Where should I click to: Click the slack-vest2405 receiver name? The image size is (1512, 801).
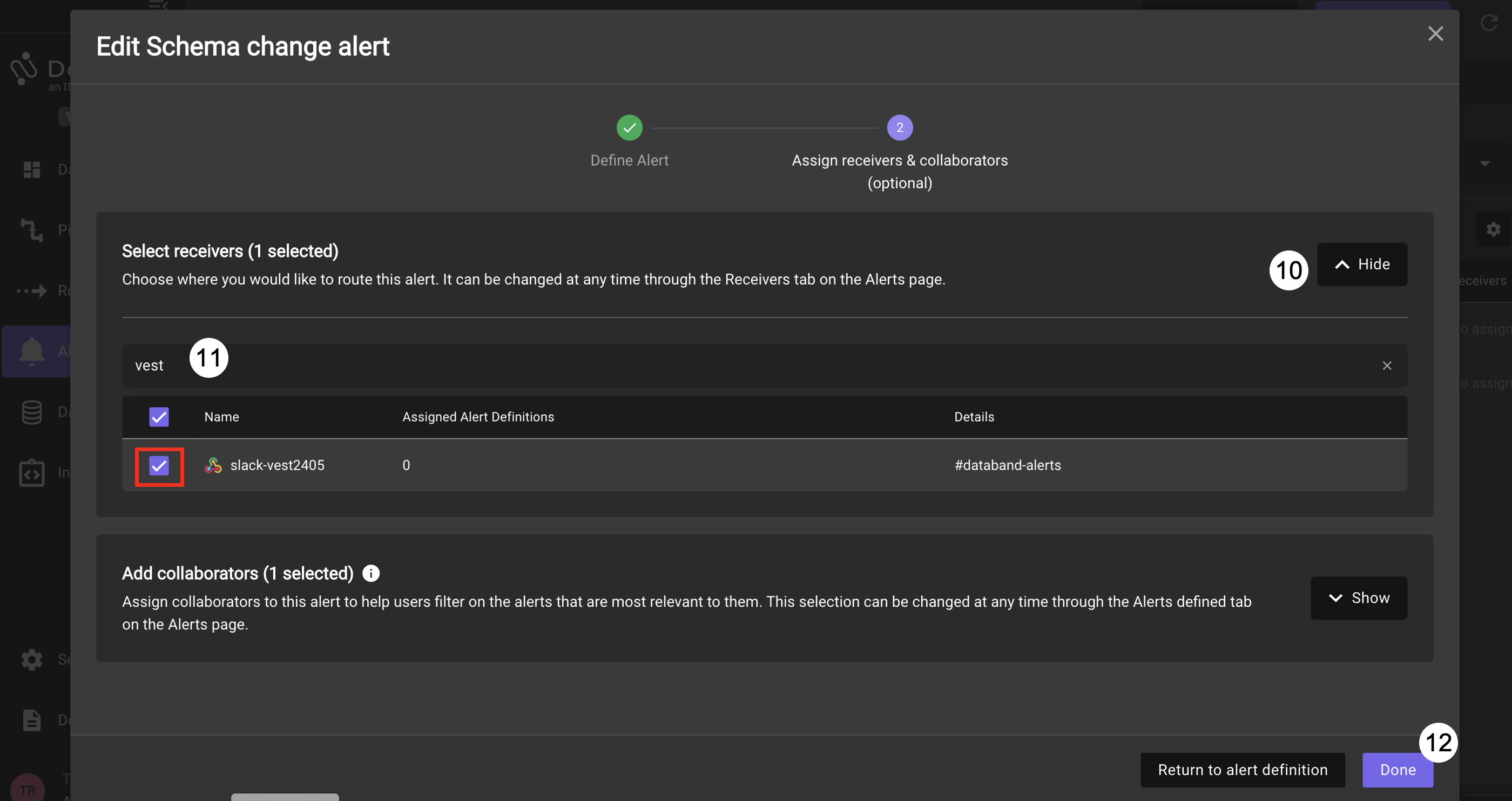[x=277, y=465]
